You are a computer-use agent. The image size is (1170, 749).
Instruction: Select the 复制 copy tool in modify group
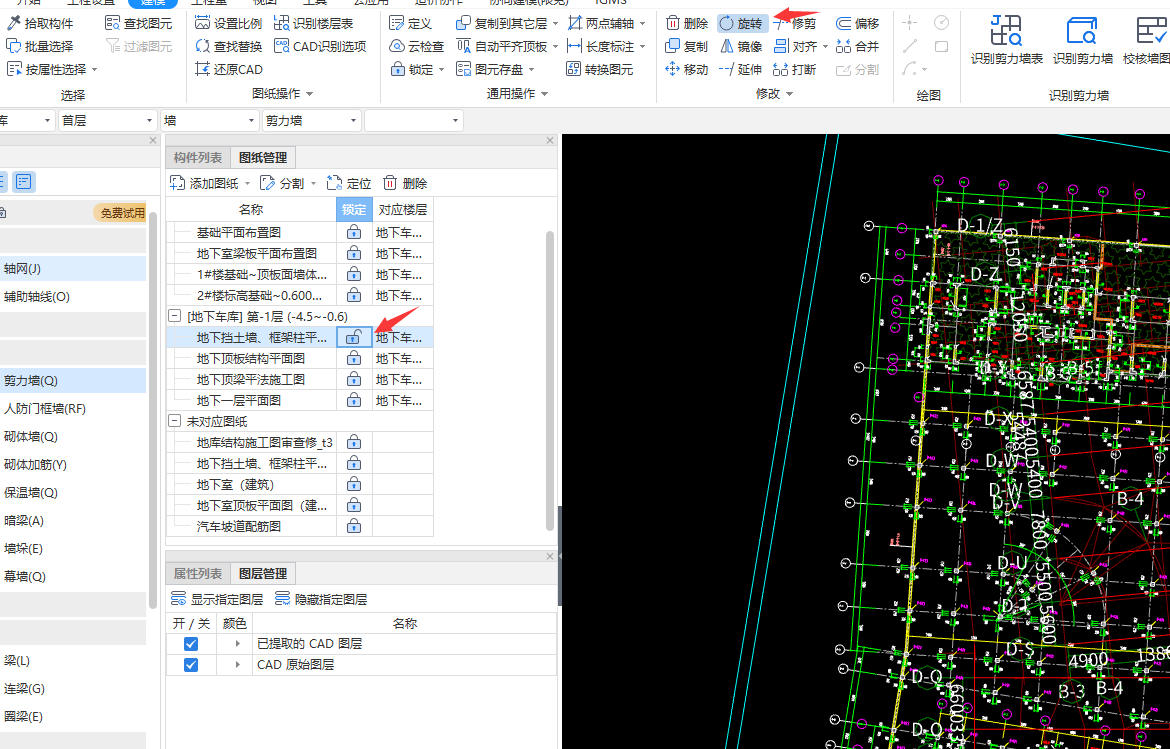[686, 46]
